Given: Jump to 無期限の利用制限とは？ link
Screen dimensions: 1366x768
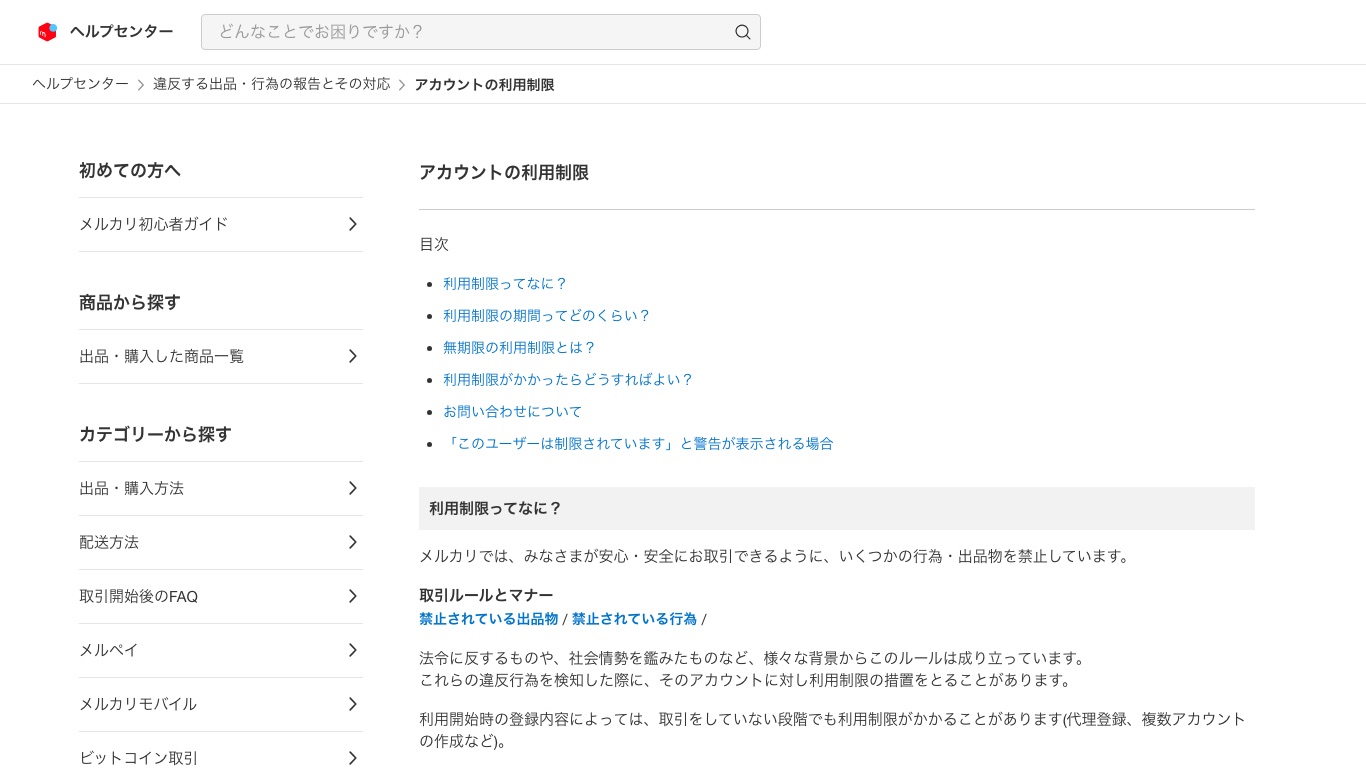Looking at the screenshot, I should click(519, 348).
